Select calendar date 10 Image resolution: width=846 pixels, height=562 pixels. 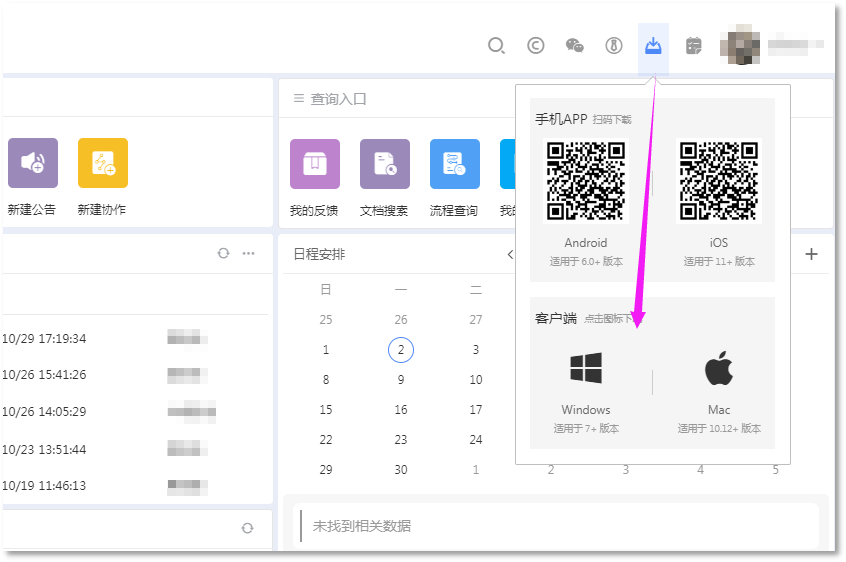(476, 380)
